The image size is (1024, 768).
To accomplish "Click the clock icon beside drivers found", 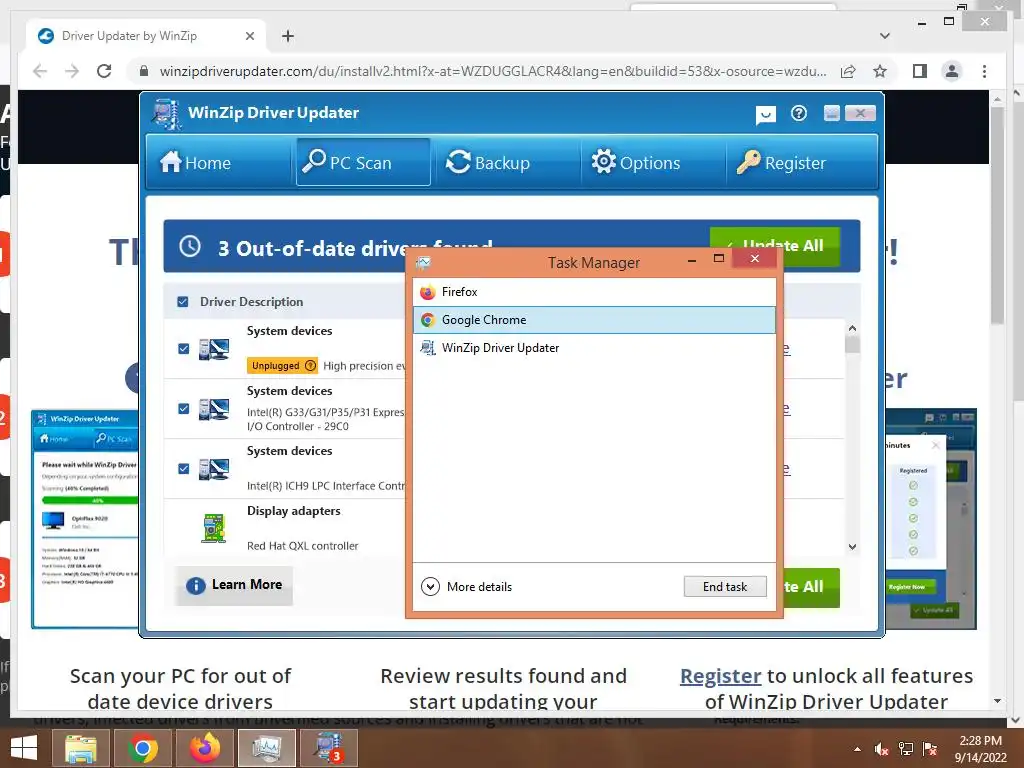I will click(x=190, y=246).
